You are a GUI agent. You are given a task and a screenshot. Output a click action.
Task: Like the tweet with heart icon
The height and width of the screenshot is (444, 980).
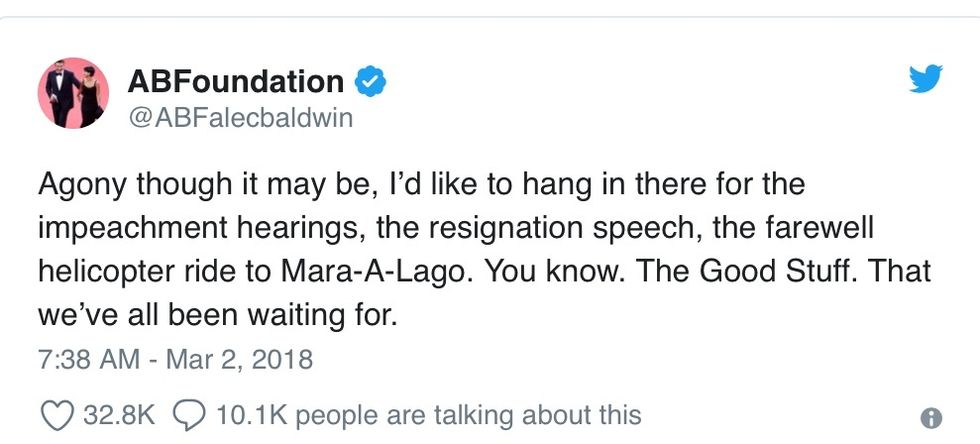(x=59, y=414)
